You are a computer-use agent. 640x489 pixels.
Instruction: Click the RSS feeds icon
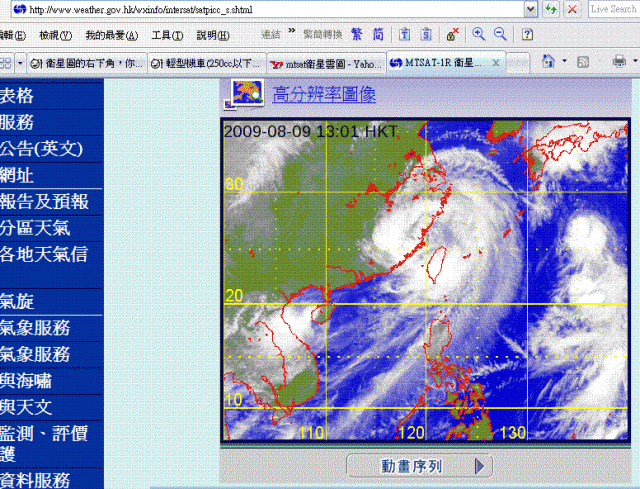(584, 62)
